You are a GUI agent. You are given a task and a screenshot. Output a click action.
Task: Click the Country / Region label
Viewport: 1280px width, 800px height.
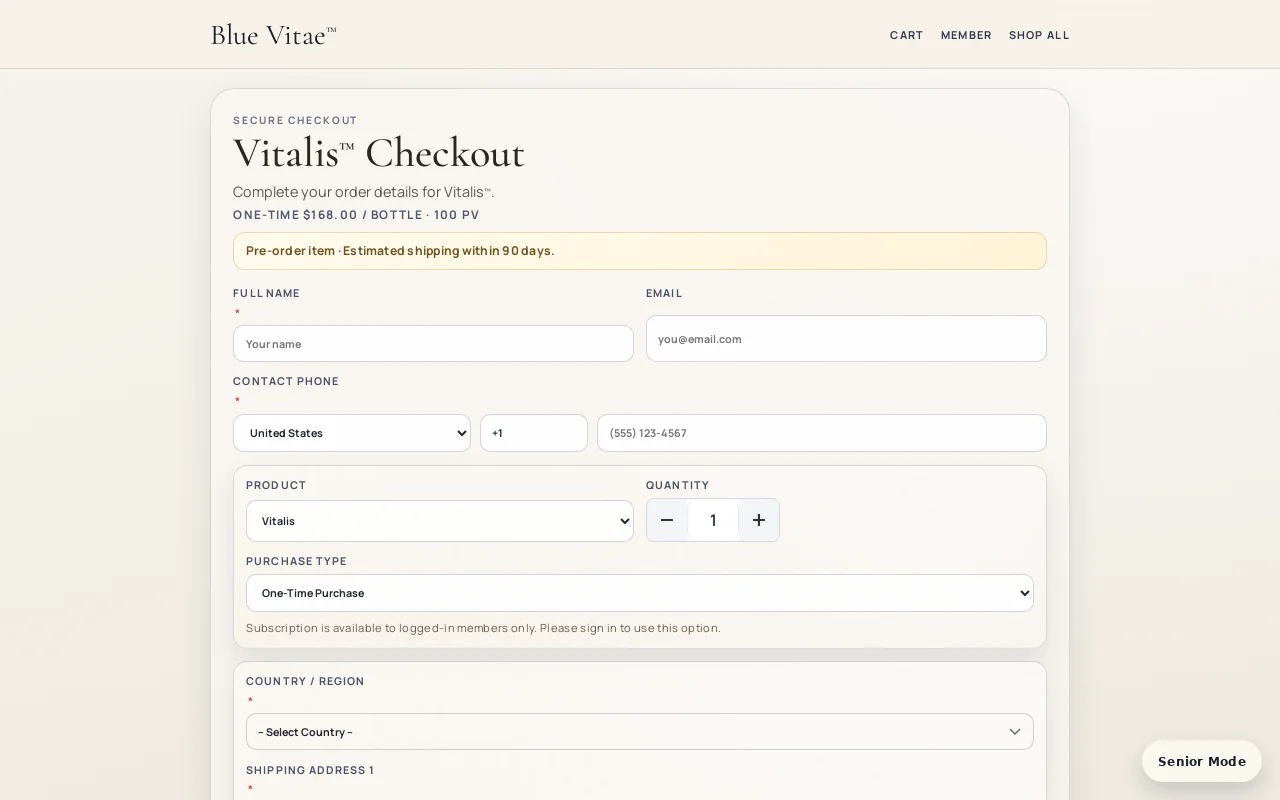coord(305,681)
